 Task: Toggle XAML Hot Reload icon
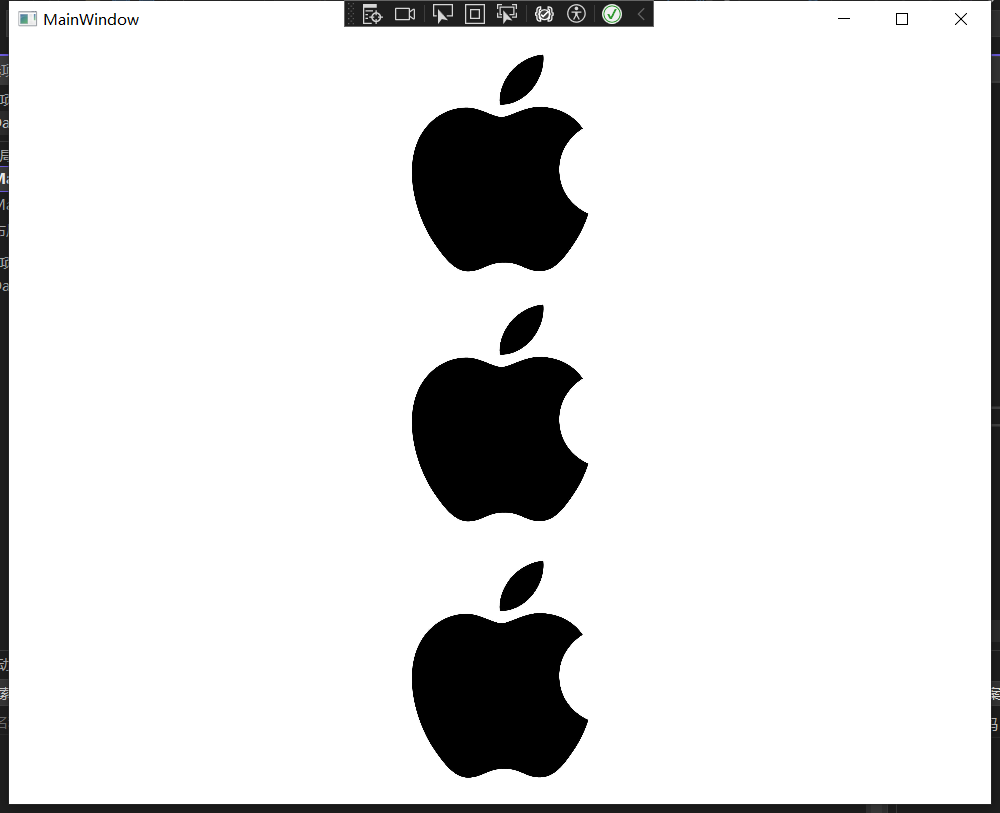[x=544, y=14]
